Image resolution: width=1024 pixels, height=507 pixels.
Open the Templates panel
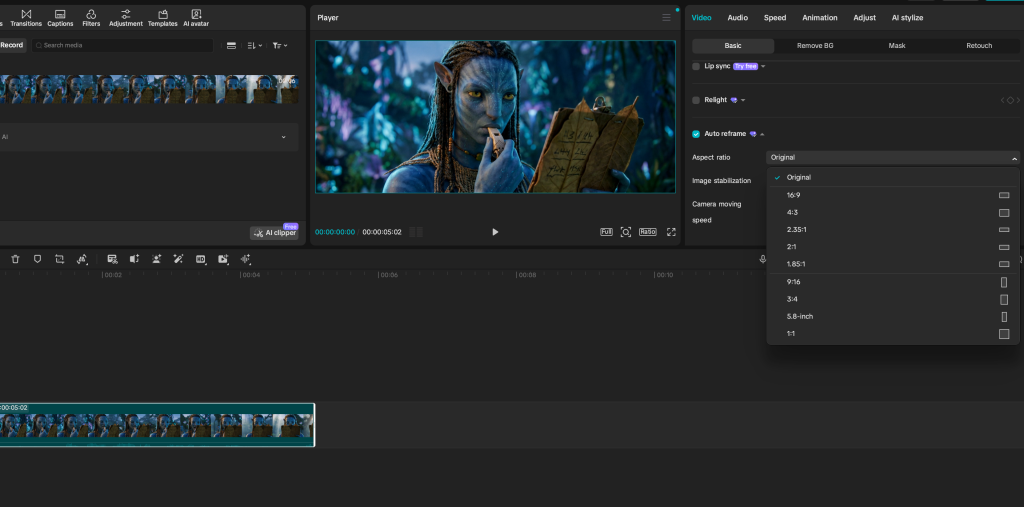click(163, 18)
